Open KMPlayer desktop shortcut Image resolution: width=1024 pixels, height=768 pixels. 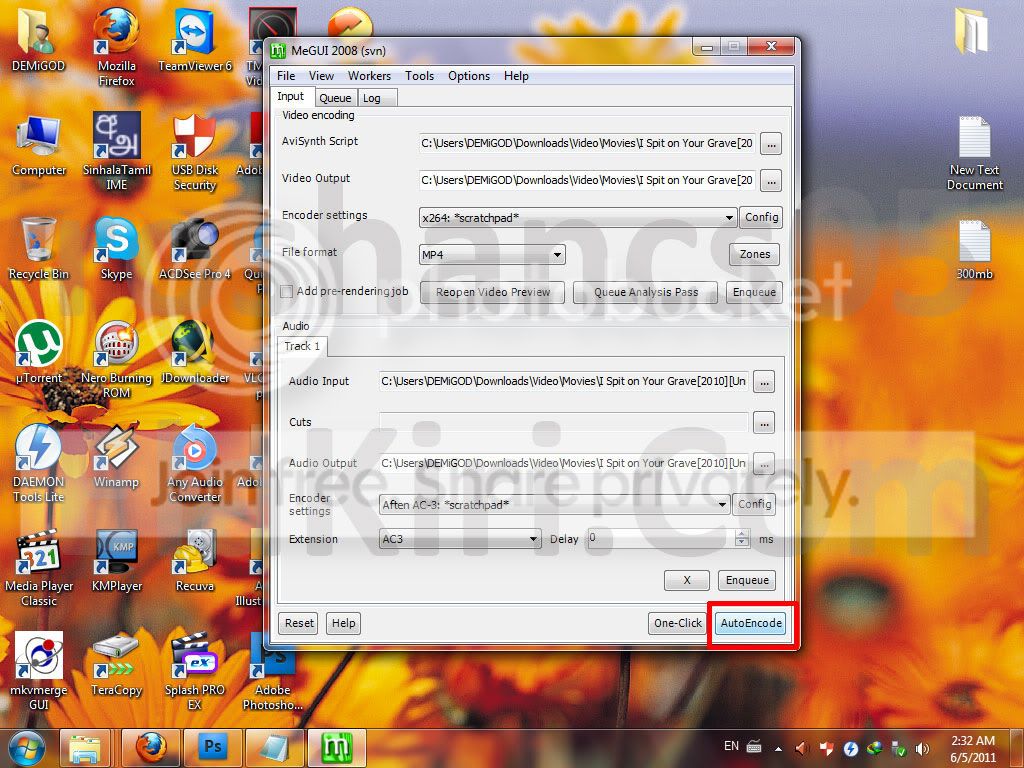[x=116, y=562]
